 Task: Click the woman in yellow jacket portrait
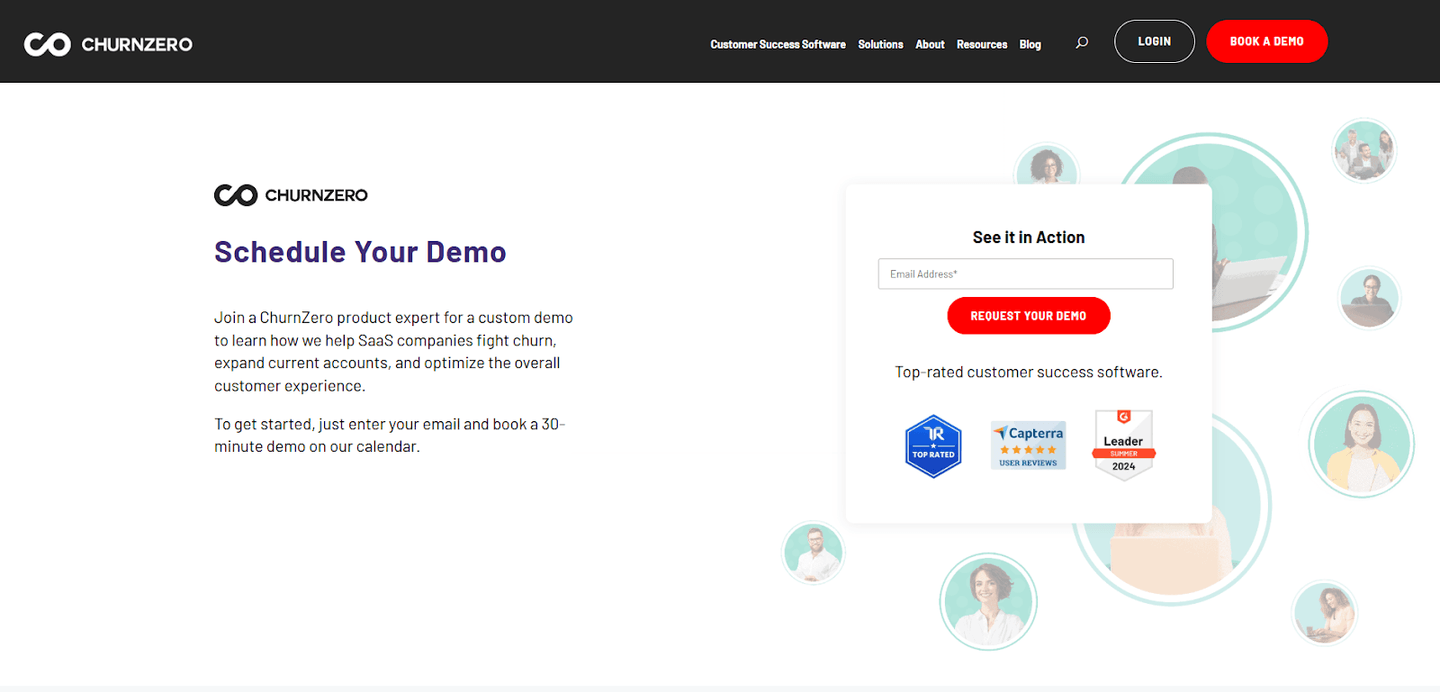pyautogui.click(x=1361, y=443)
